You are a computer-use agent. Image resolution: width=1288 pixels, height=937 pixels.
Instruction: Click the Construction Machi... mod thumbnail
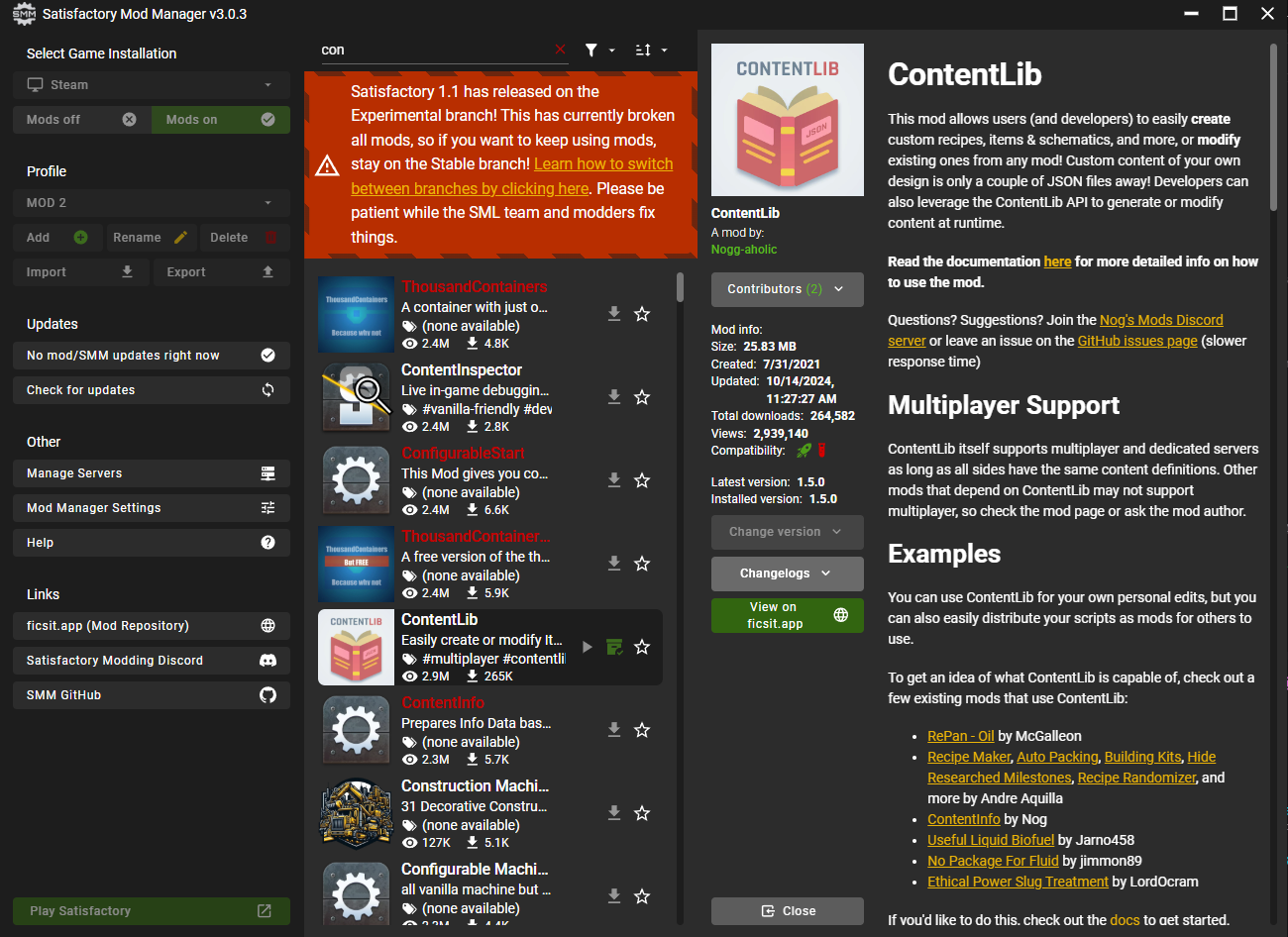tap(357, 813)
